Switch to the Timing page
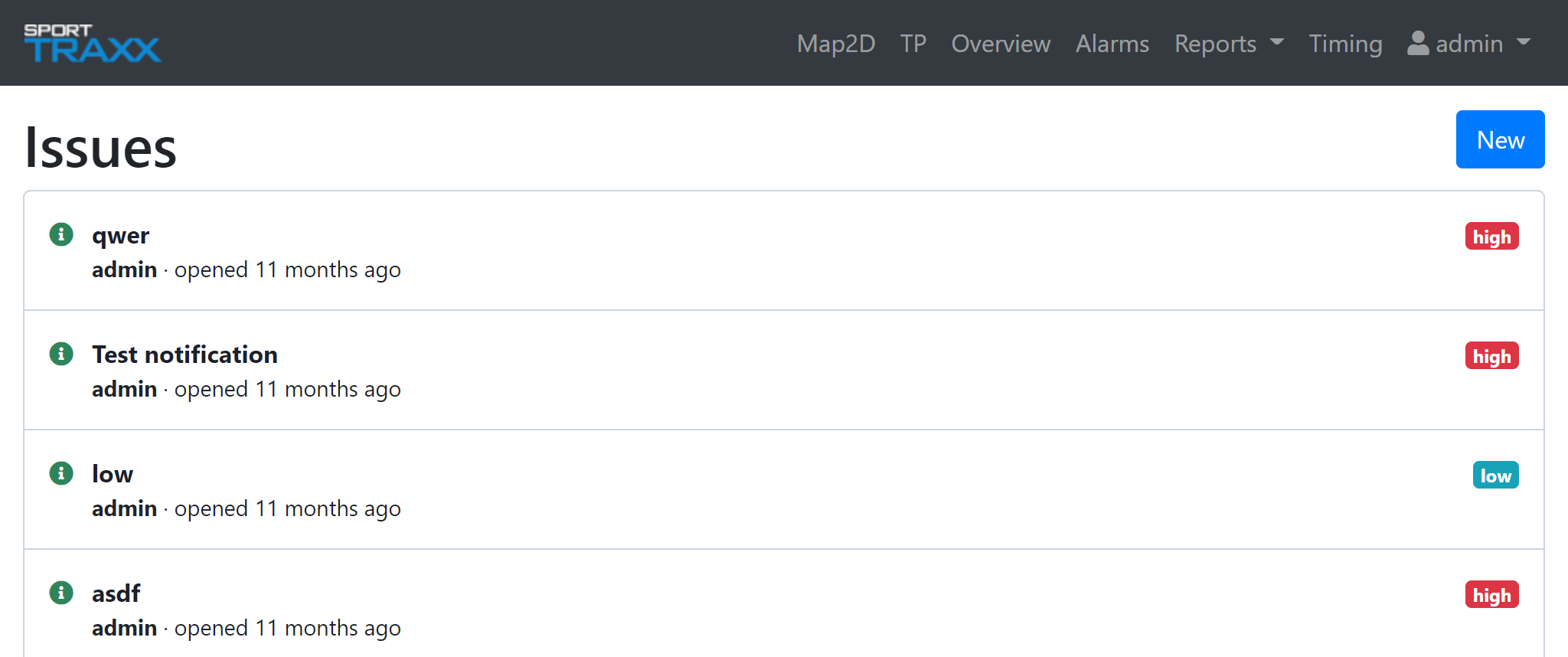 (1345, 44)
